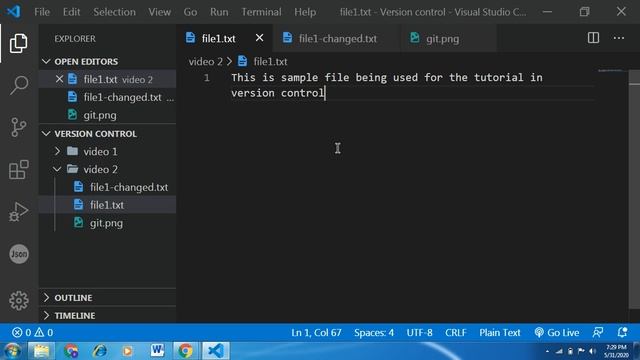Open the Manage gear icon
640x360 pixels.
19,301
